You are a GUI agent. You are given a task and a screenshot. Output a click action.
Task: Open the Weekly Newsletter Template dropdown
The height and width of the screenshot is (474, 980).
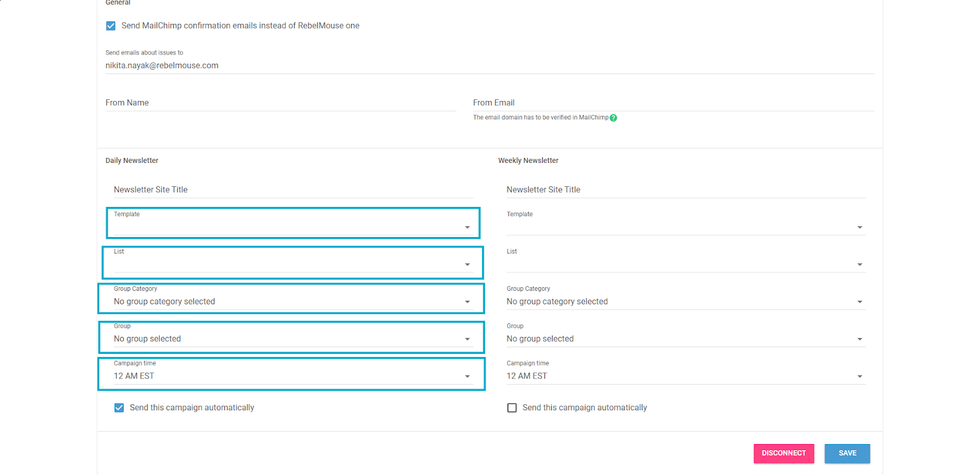[684, 226]
